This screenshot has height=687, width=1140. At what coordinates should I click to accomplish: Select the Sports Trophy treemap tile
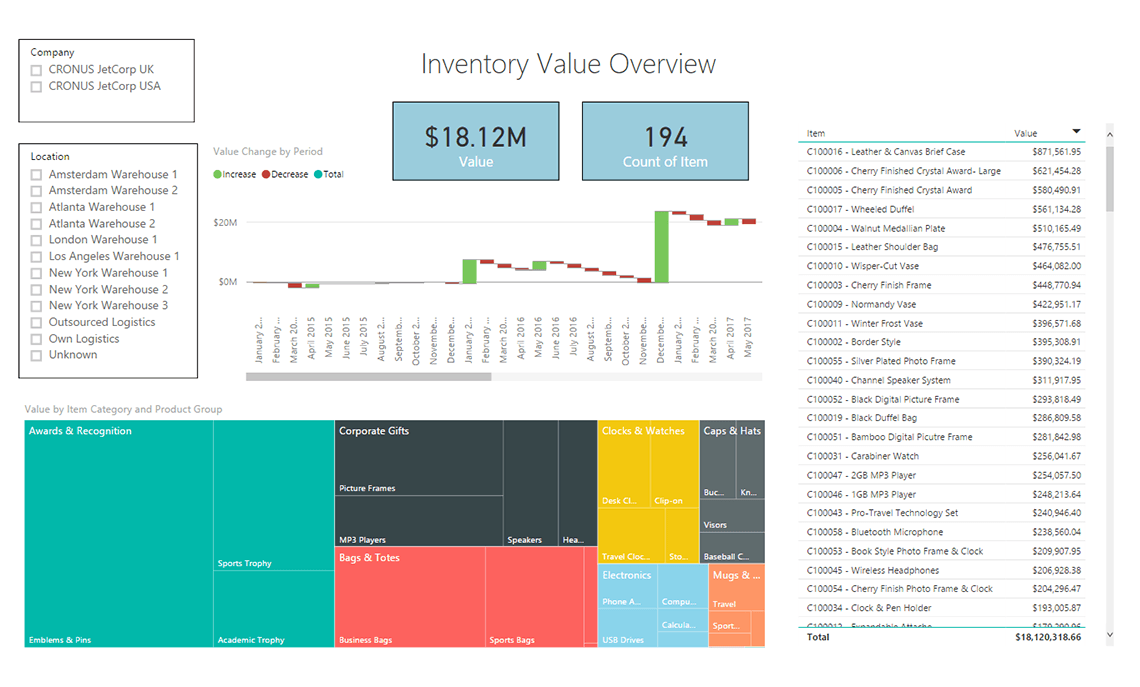point(273,495)
